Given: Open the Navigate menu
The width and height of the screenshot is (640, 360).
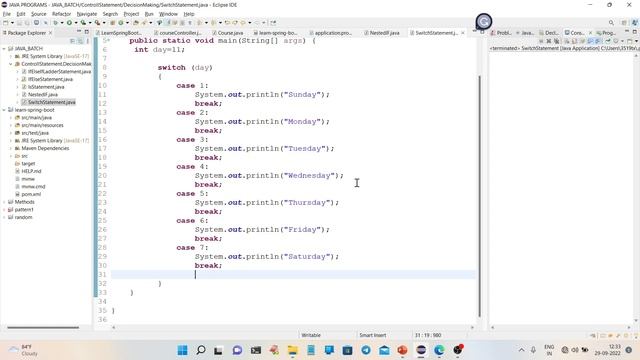Looking at the screenshot, I should tap(87, 14).
